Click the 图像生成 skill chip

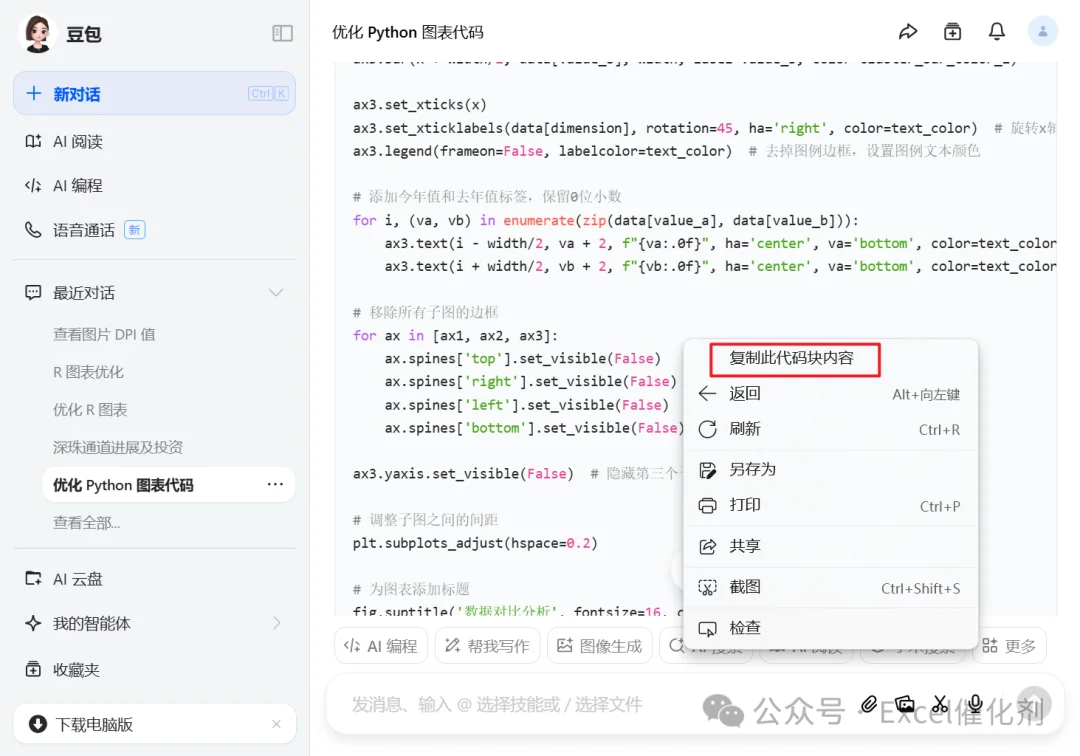click(599, 646)
